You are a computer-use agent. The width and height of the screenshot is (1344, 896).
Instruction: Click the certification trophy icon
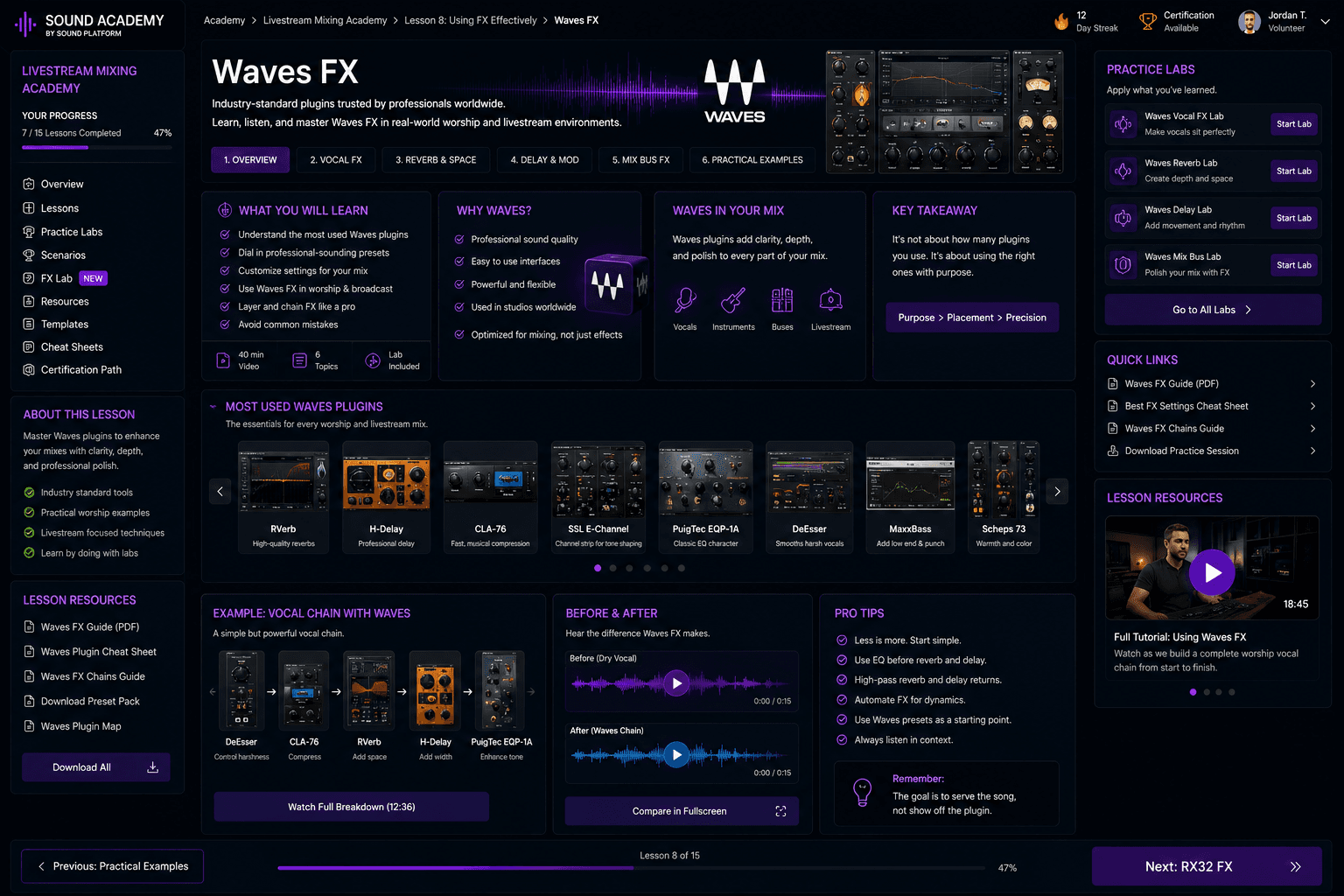(1148, 22)
